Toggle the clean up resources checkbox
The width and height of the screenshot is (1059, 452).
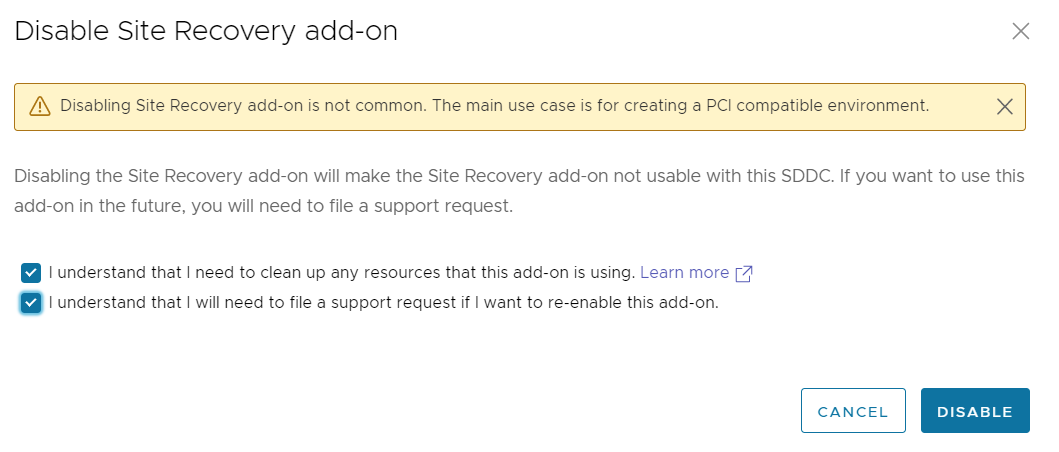pos(31,273)
